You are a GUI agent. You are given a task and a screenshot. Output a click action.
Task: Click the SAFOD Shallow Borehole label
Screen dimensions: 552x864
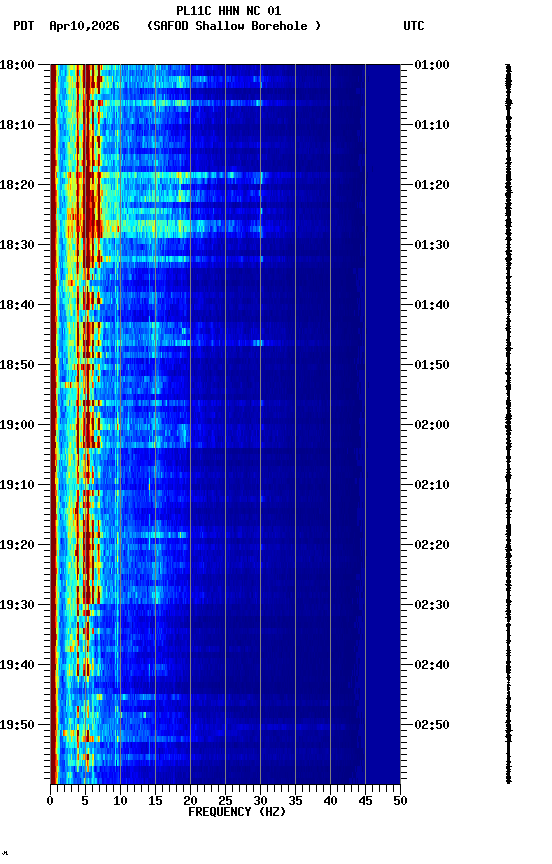pos(234,26)
